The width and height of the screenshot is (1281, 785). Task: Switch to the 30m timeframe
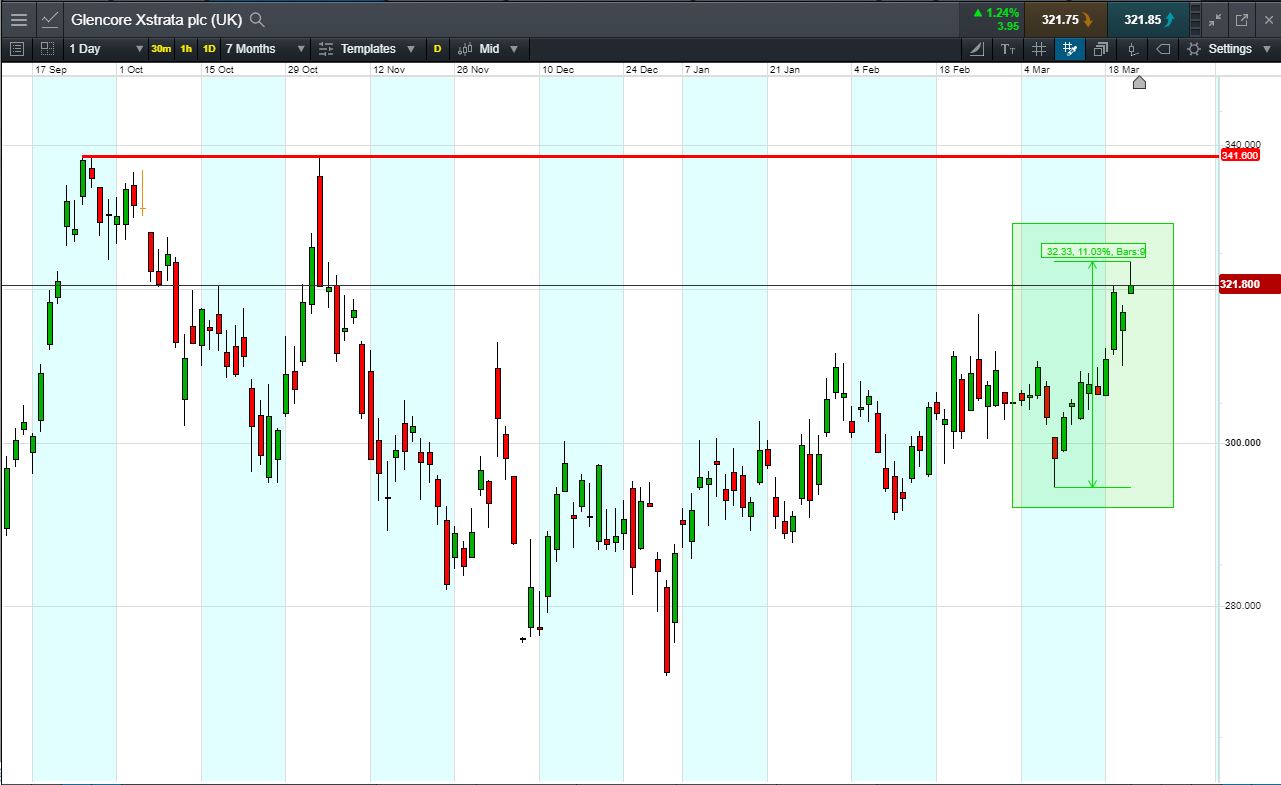pos(161,49)
